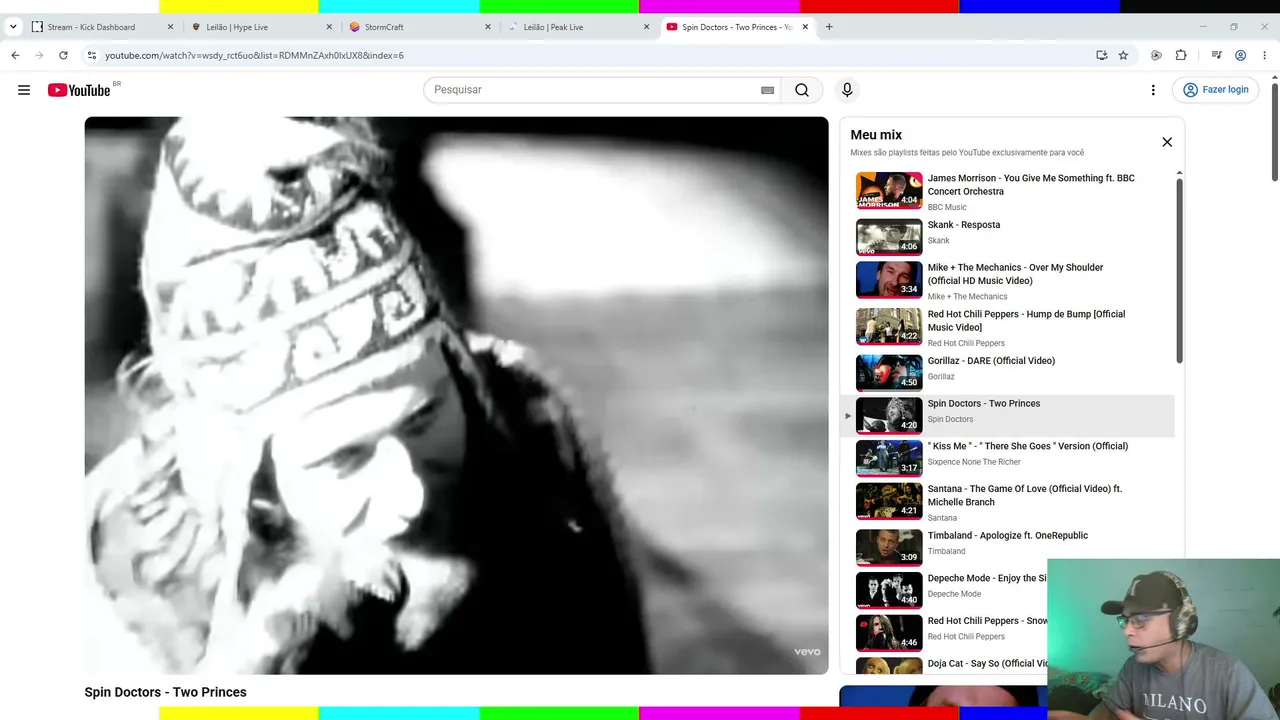Select Spin Doctors - Two Princes playlist title

coord(984,403)
